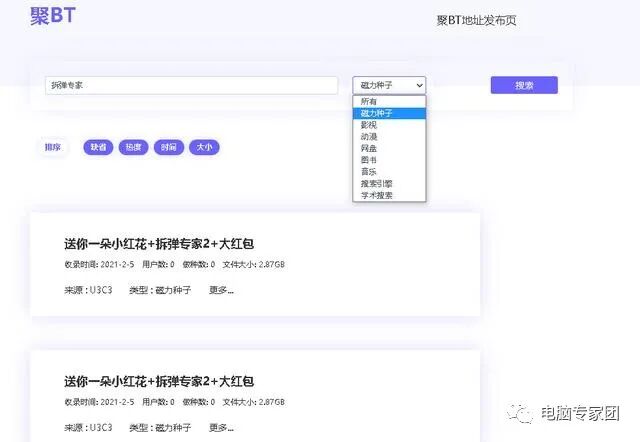Open second result title 送你一朵小红花+拆弹专家2+大红包
This screenshot has width=640, height=442.
(159, 381)
